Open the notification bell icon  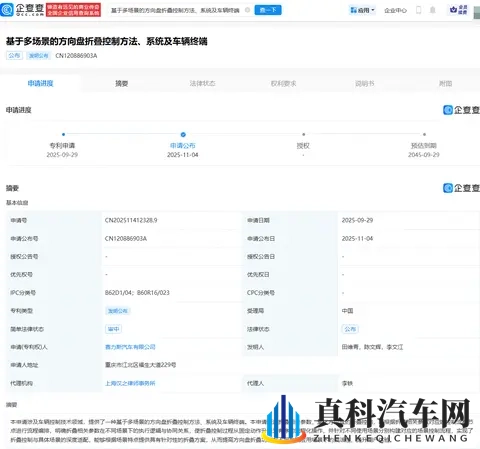pyautogui.click(x=433, y=10)
